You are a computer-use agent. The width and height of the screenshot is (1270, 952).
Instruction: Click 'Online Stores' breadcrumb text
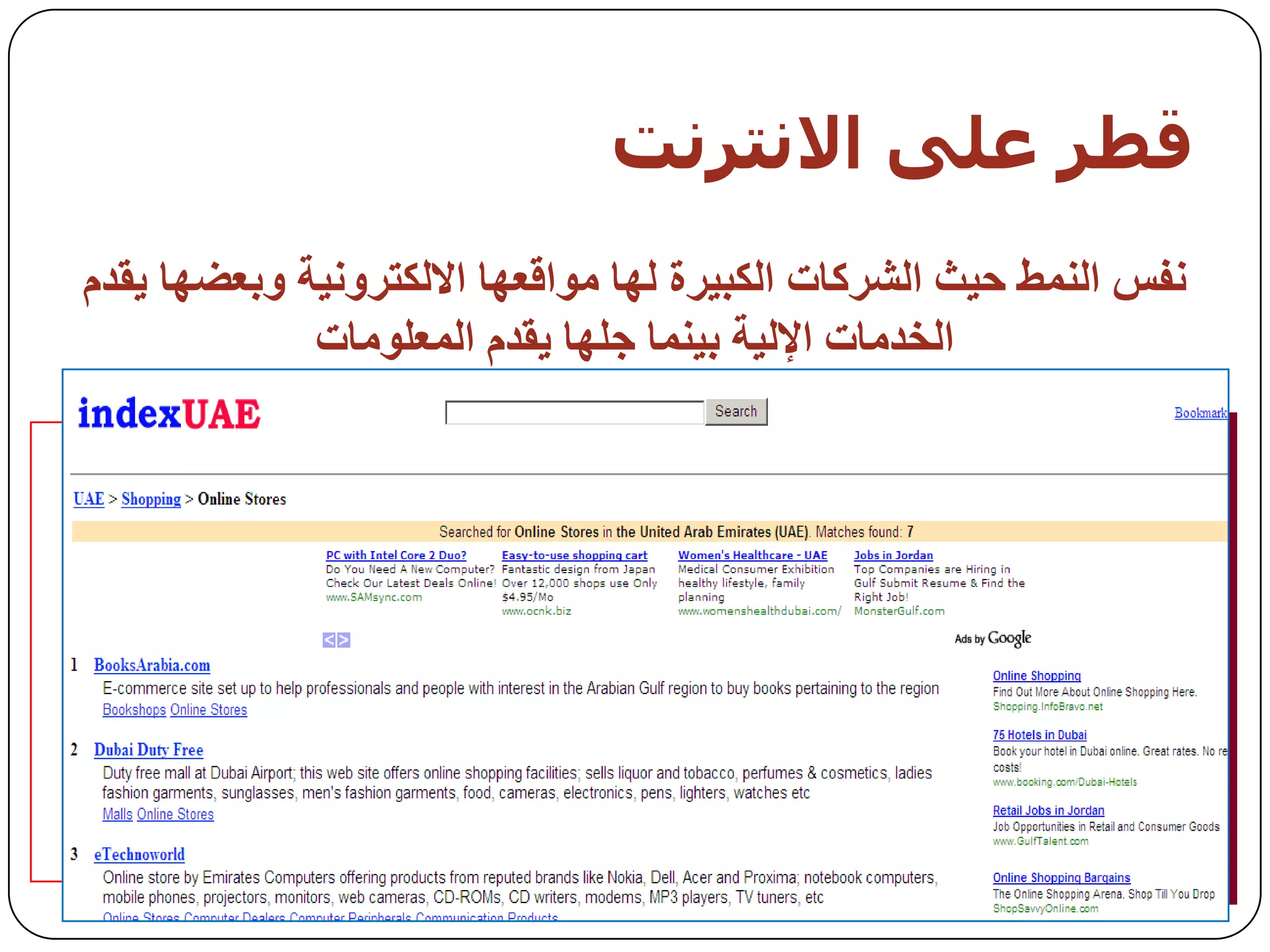click(242, 499)
